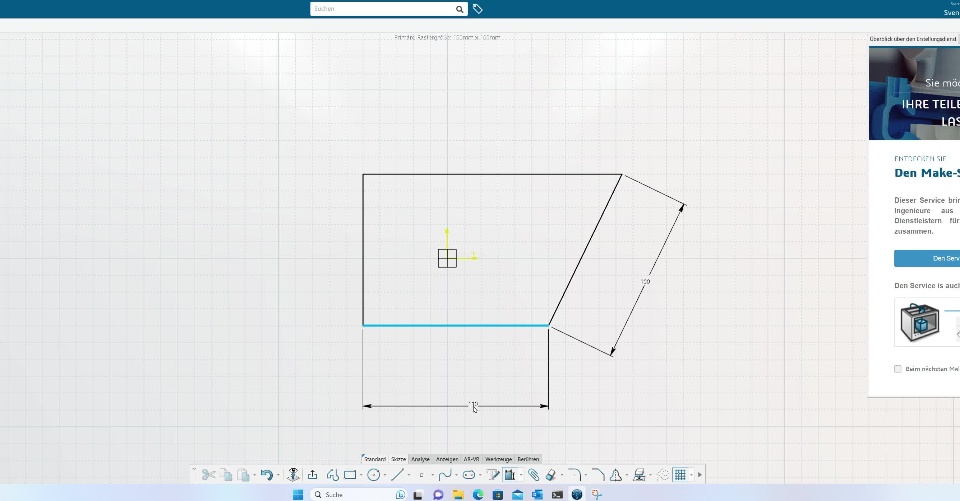Image resolution: width=960 pixels, height=501 pixels.
Task: Click the Copy icon in the toolbar
Action: [226, 475]
